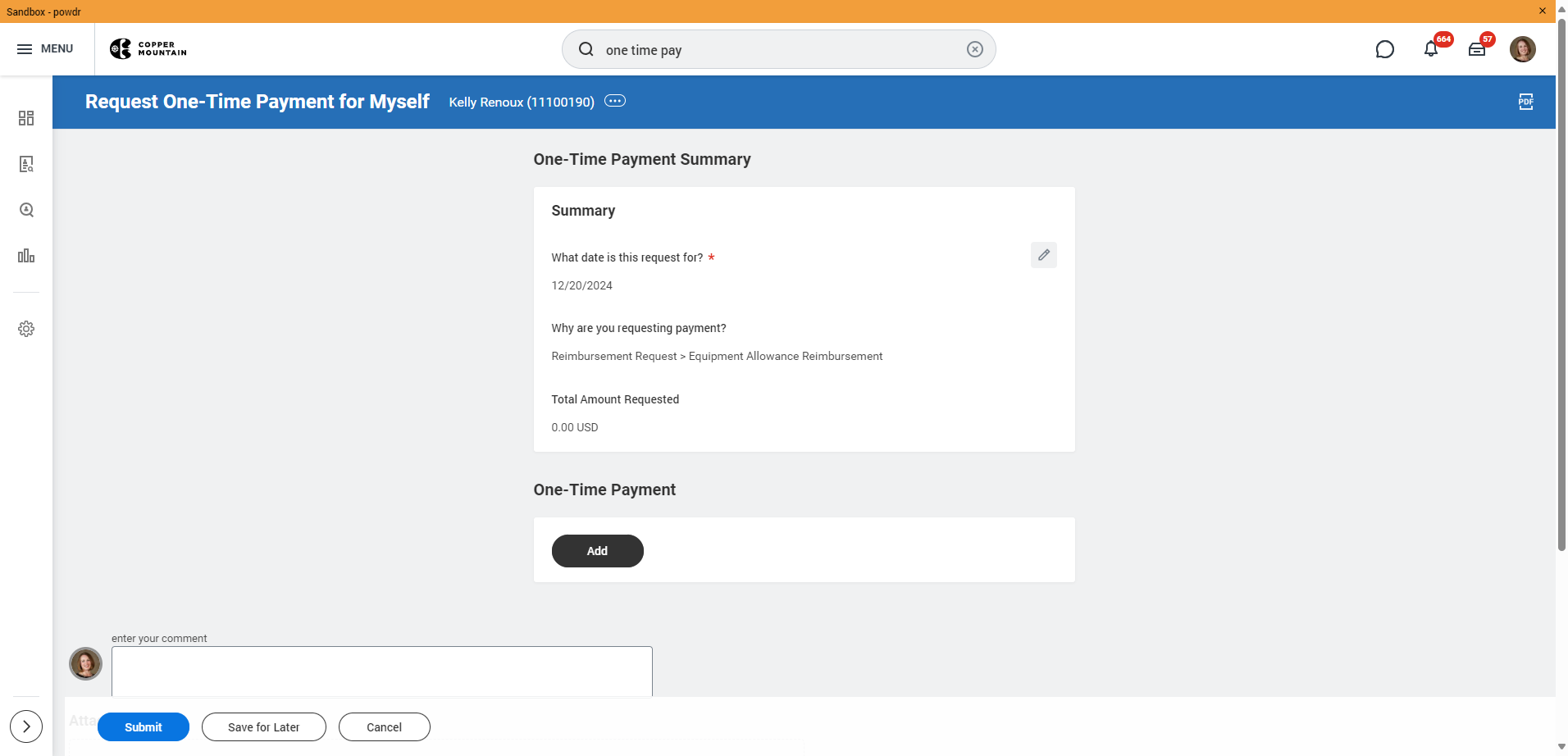Screen dimensions: 1568x756
Task: Click the 0.00 USD total amount
Action: click(x=575, y=427)
